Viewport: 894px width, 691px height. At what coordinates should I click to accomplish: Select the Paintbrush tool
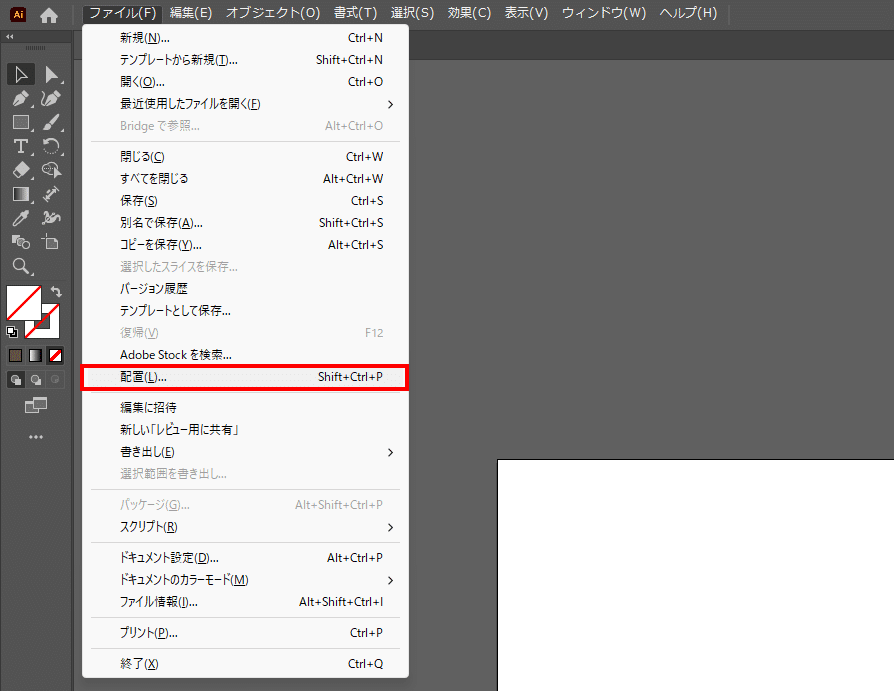(x=51, y=123)
